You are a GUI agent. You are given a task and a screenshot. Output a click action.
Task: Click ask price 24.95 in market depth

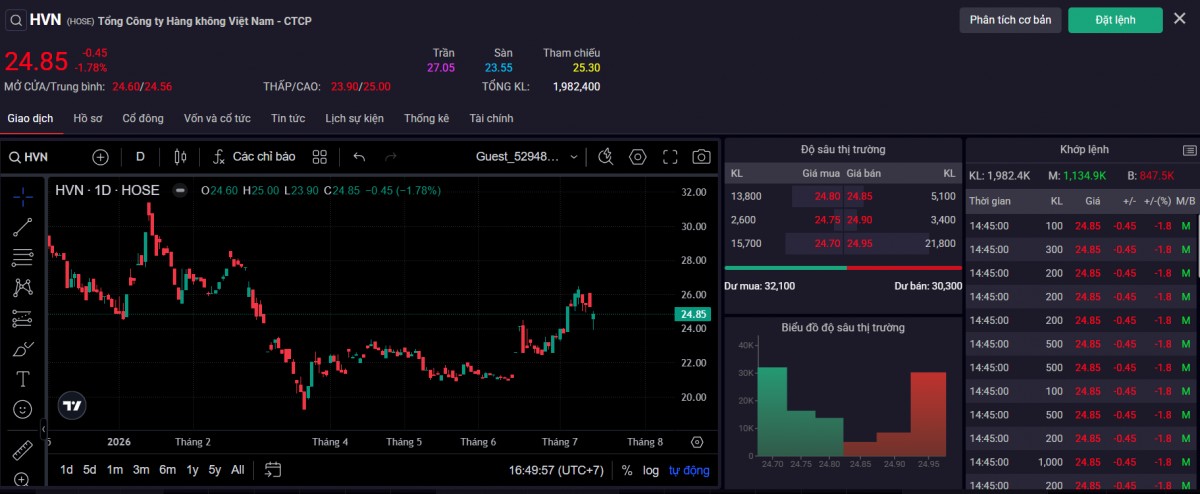(x=860, y=243)
